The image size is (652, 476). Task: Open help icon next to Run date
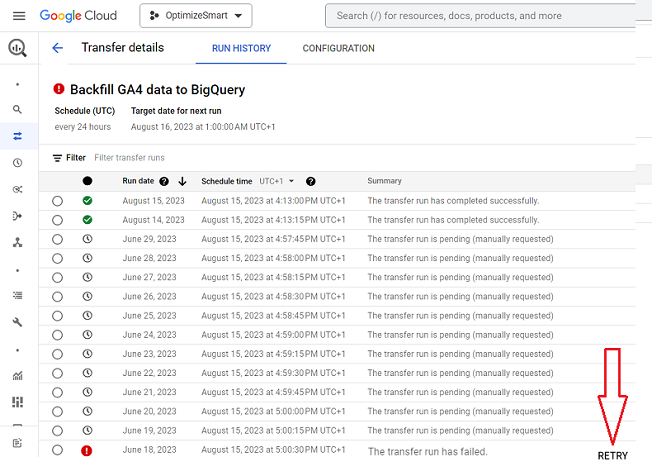(164, 181)
